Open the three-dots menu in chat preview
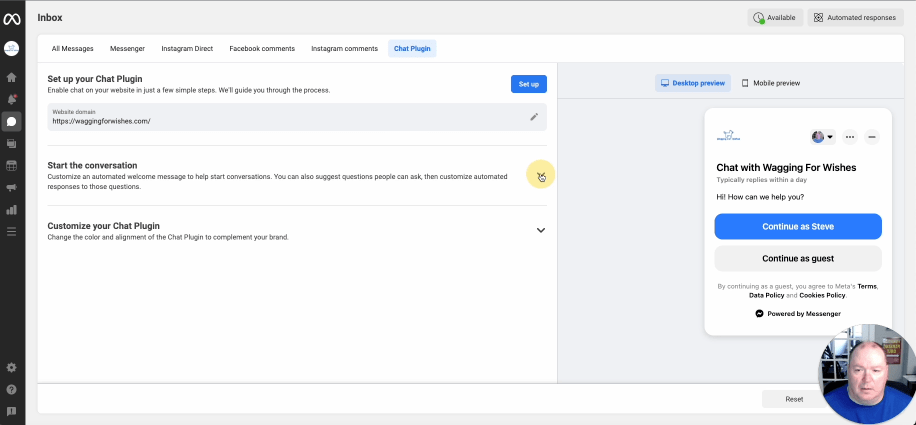 tap(850, 137)
